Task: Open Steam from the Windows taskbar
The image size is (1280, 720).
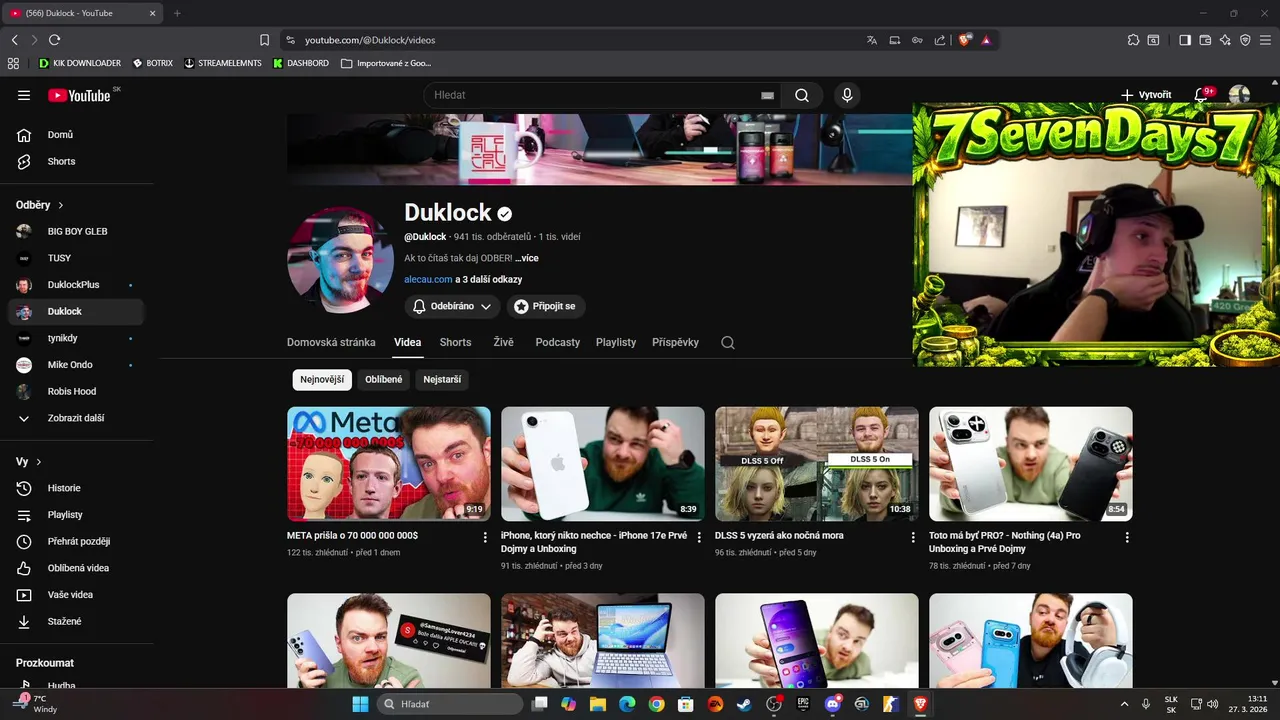Action: 744,704
